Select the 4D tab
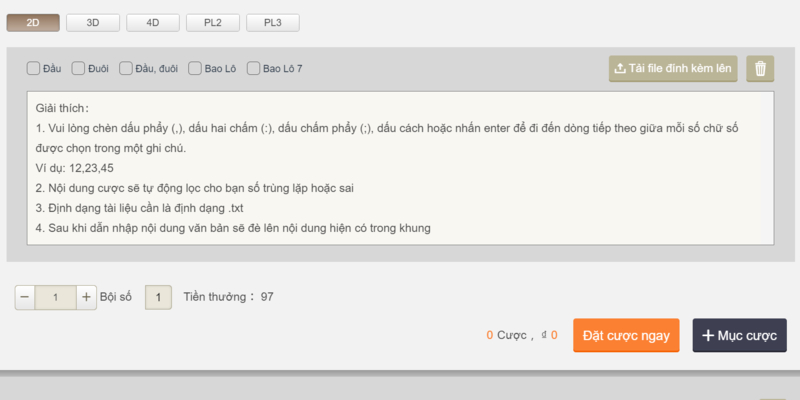 152,22
